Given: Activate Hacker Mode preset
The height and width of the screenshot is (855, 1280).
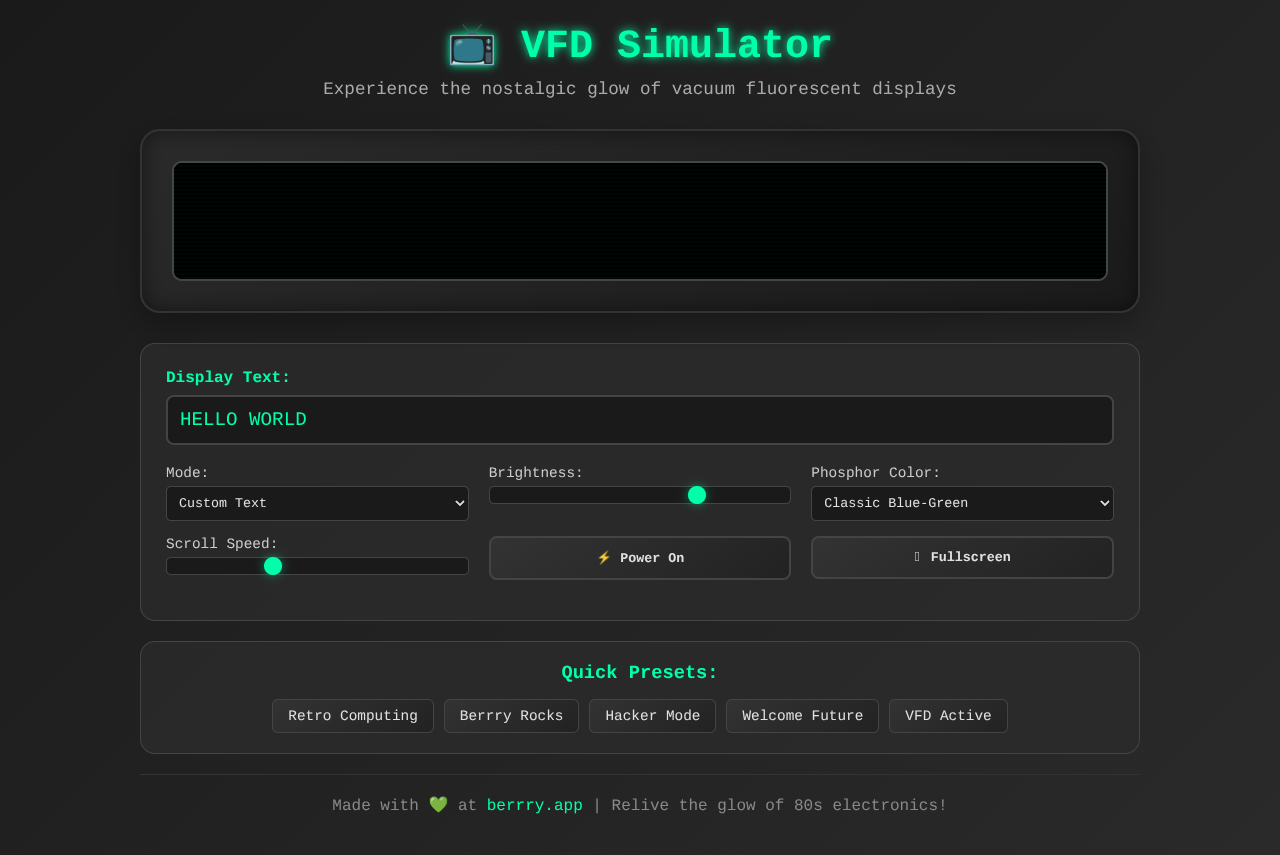Looking at the screenshot, I should click(652, 715).
